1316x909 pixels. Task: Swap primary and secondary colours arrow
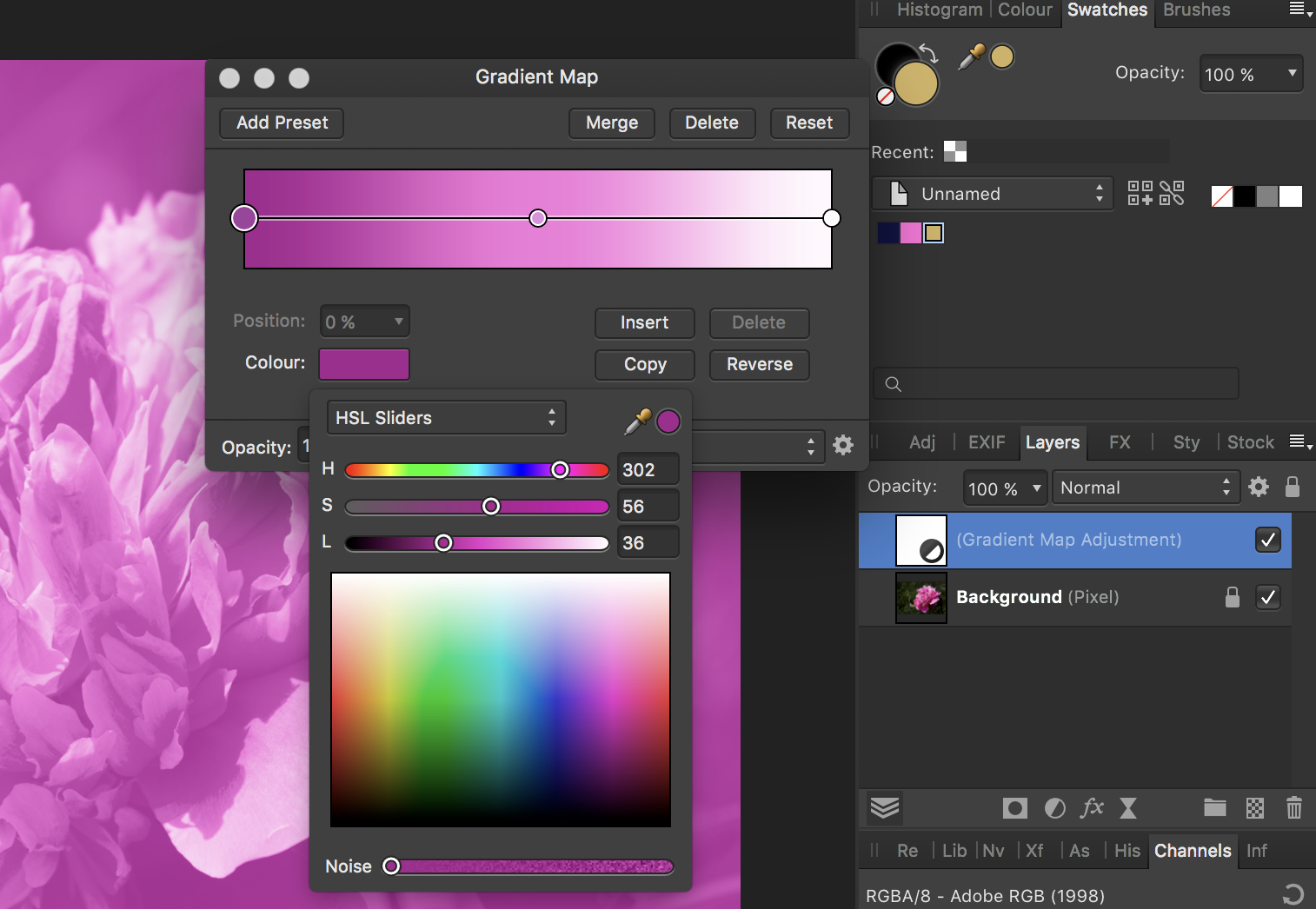coord(928,53)
